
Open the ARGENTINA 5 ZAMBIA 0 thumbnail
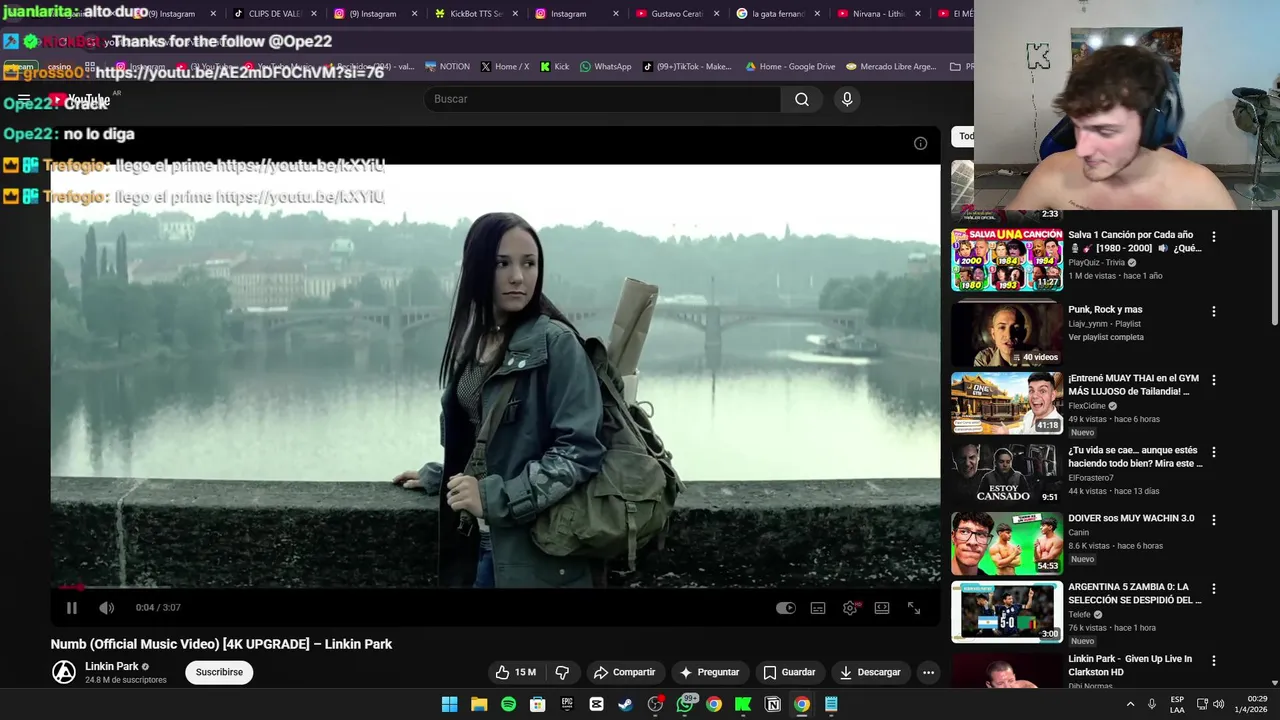tap(1007, 612)
